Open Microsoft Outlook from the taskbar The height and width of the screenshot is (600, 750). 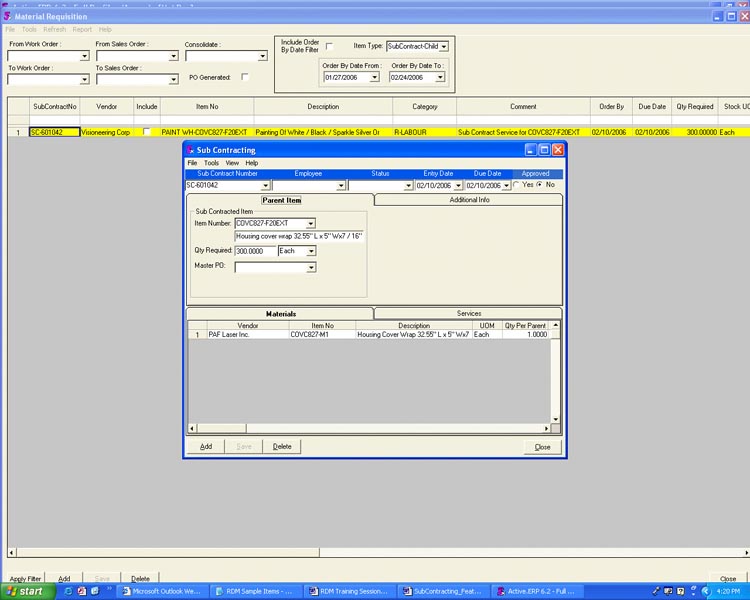tap(160, 591)
